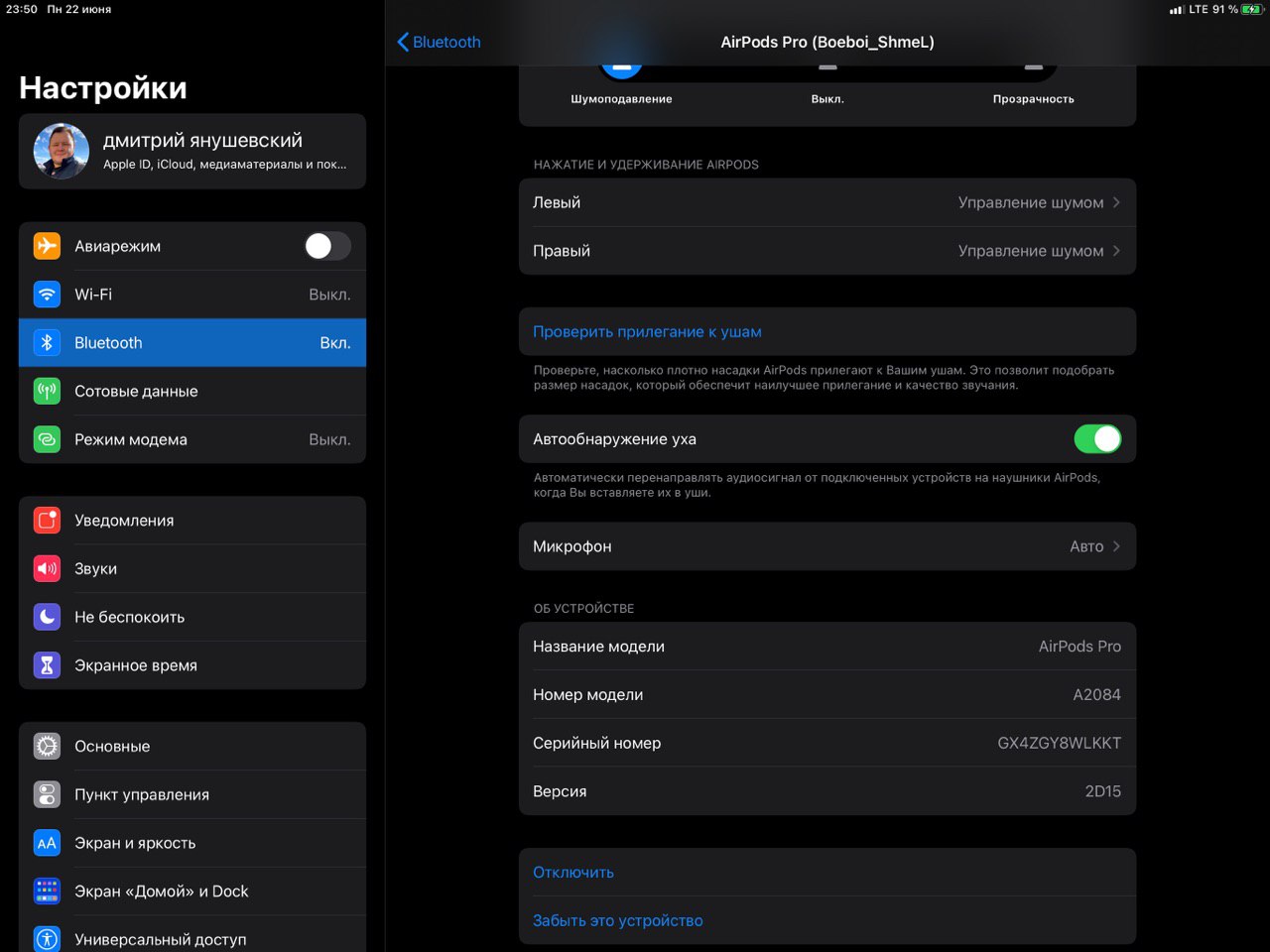The height and width of the screenshot is (952, 1270).
Task: Tap model number A2084 value
Action: [x=1096, y=695]
